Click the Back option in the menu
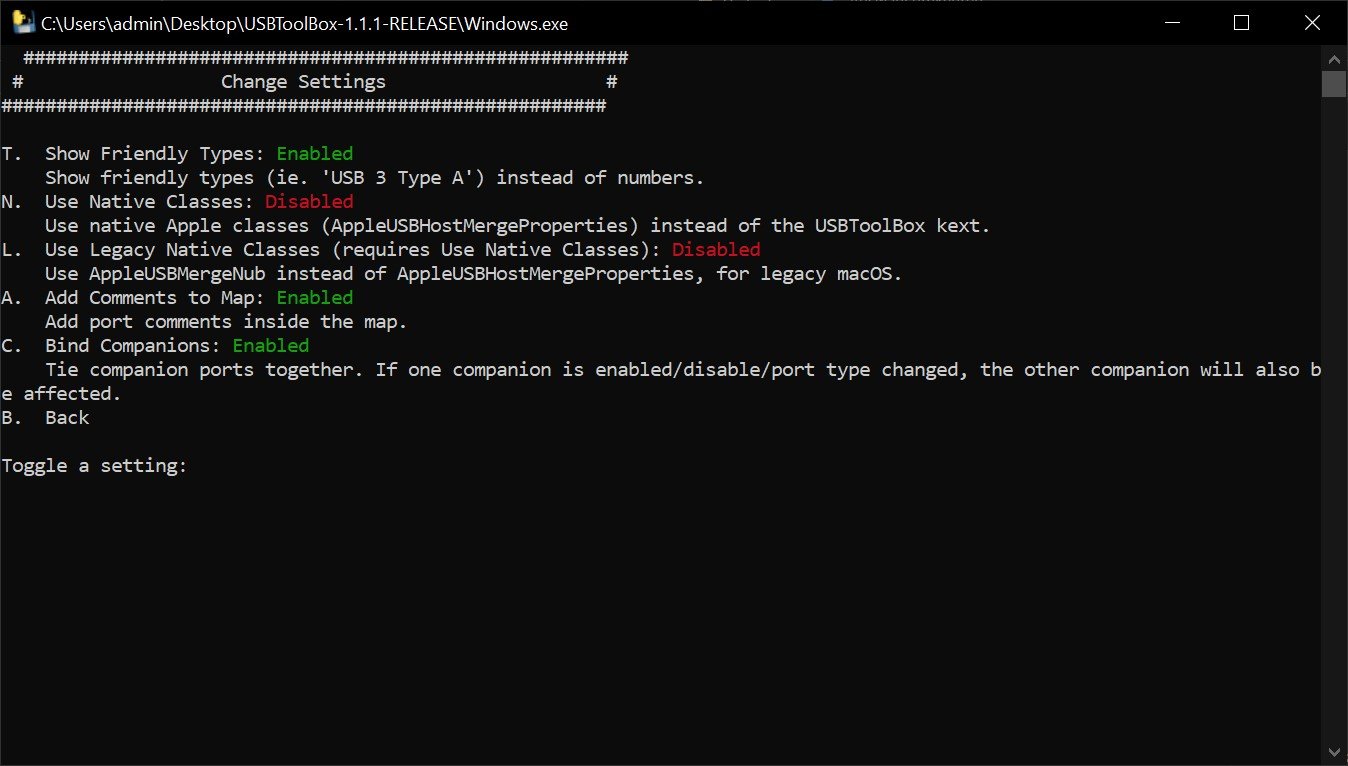Screen dimensions: 1348x766 66,418
